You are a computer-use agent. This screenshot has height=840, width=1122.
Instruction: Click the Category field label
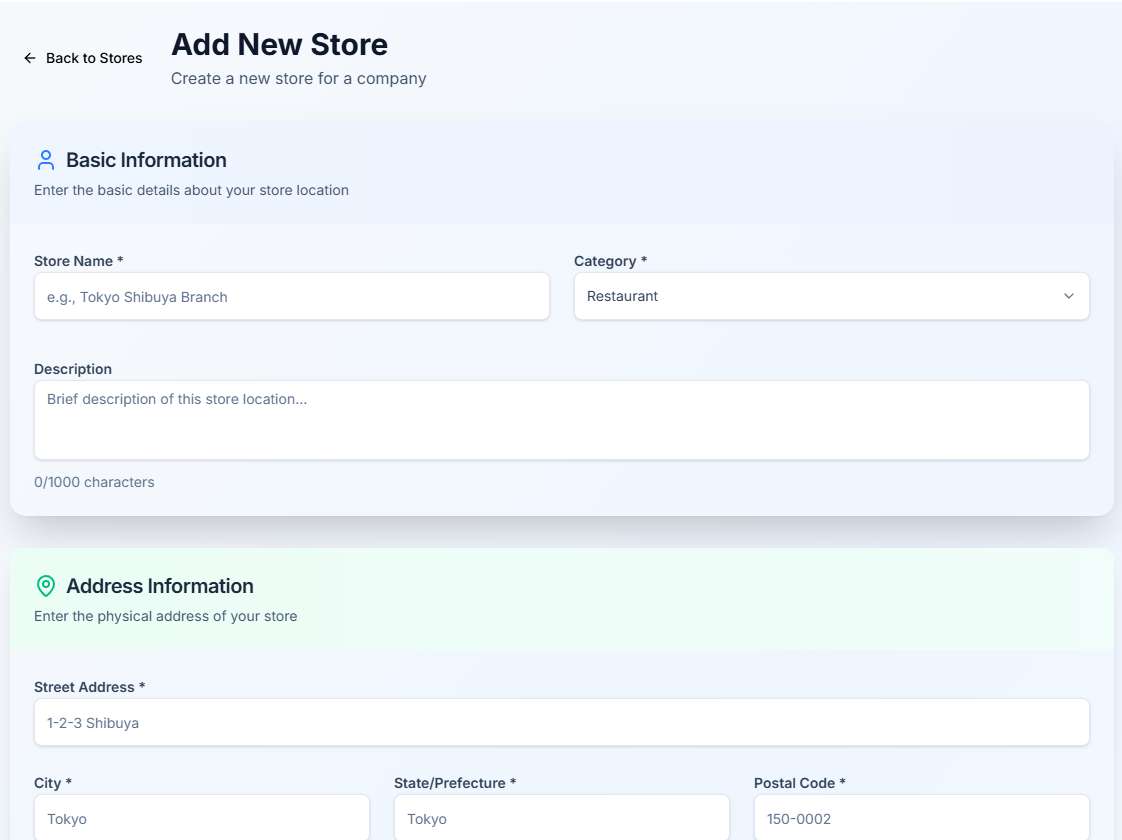610,261
